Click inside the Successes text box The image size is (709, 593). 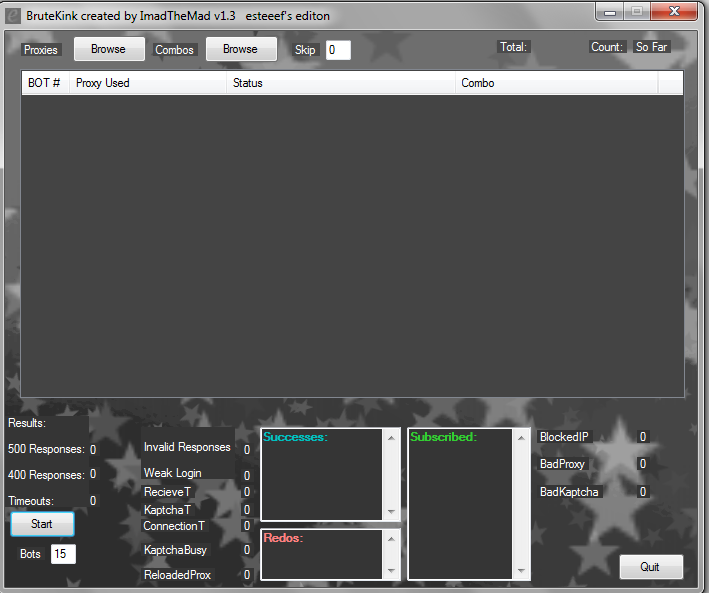click(322, 474)
